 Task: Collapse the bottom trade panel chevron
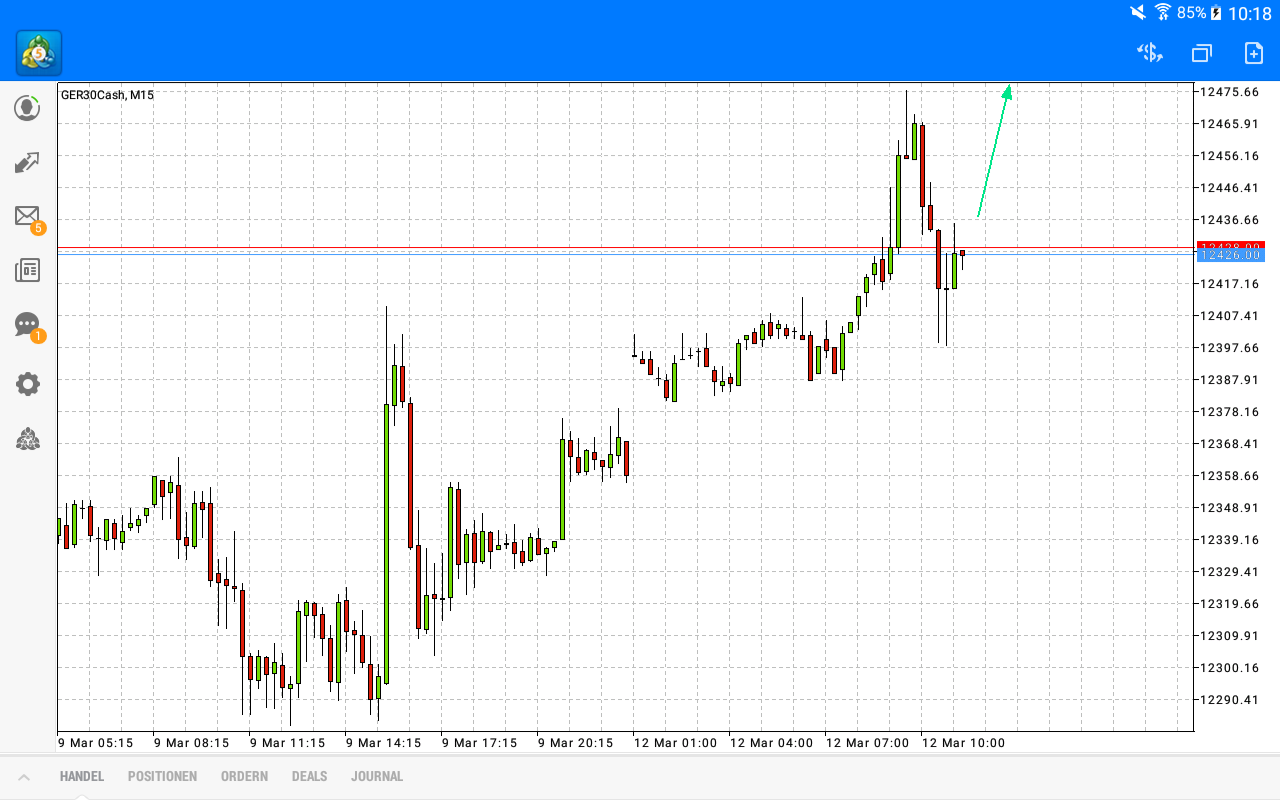[x=24, y=776]
